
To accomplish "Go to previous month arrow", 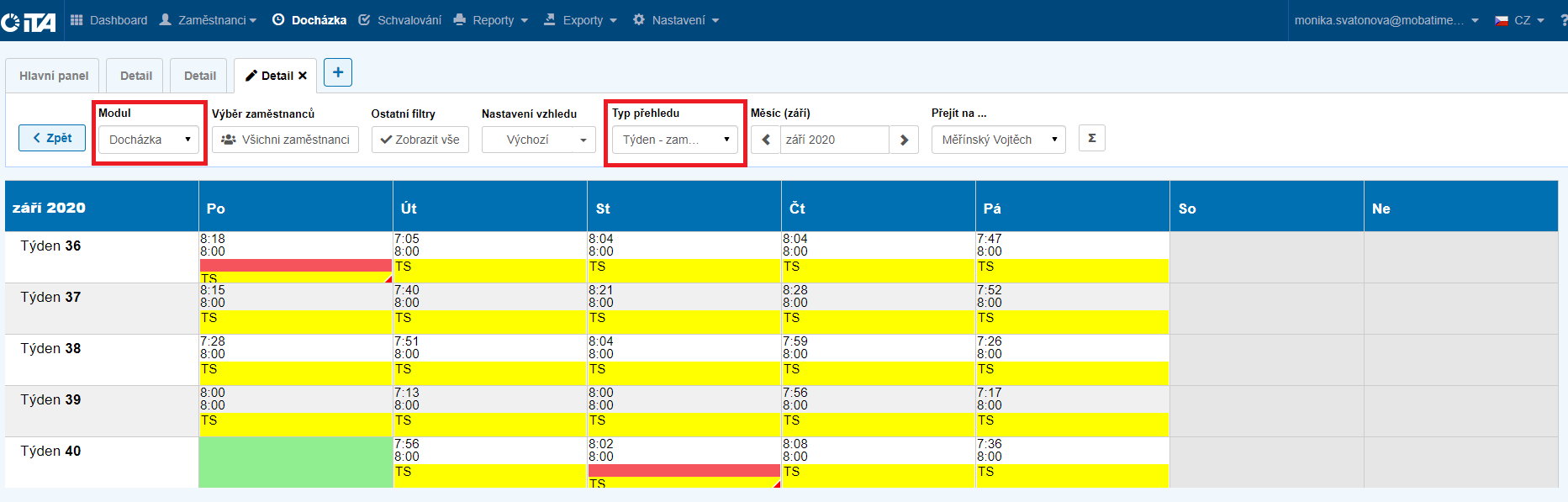I will click(766, 140).
